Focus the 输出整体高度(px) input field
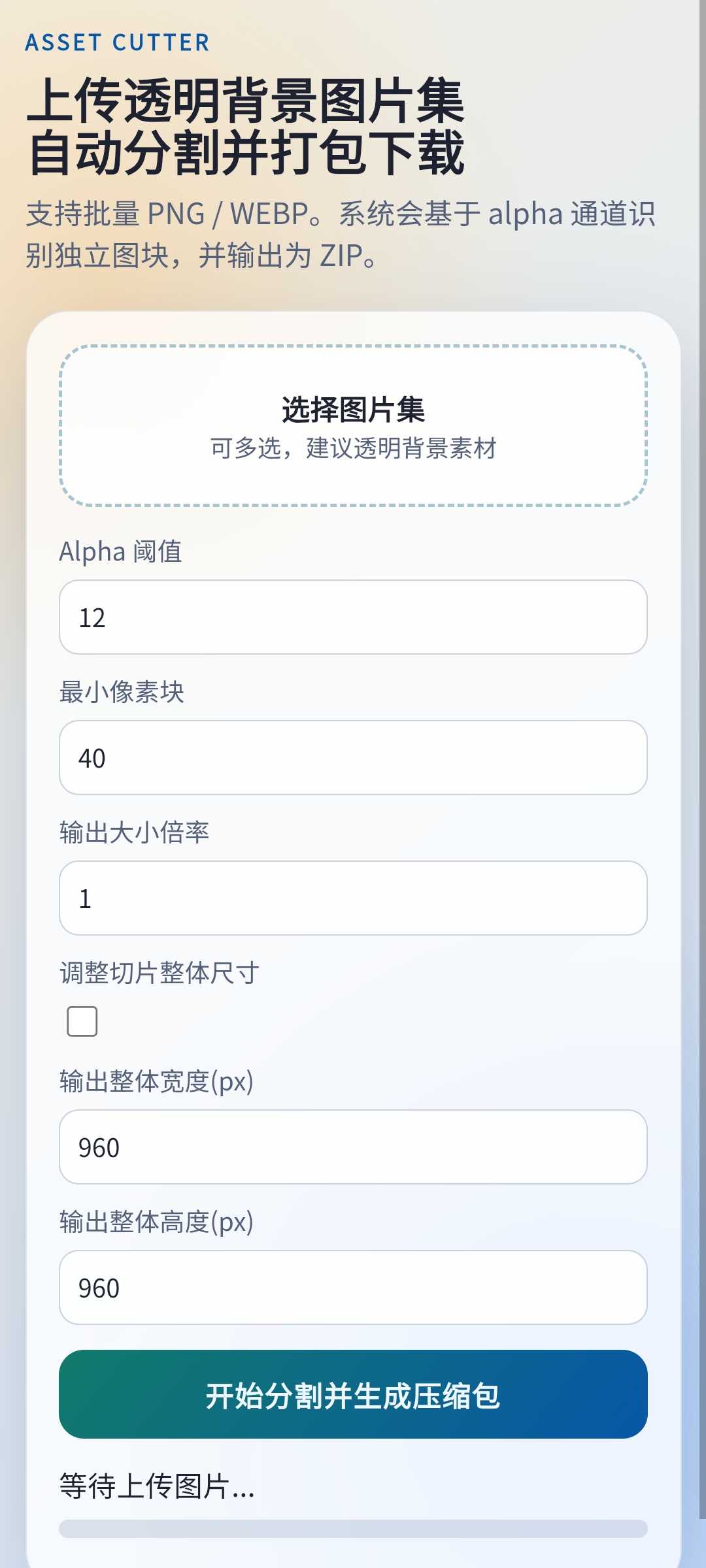Screen dimensions: 706x1568 (x=353, y=1288)
